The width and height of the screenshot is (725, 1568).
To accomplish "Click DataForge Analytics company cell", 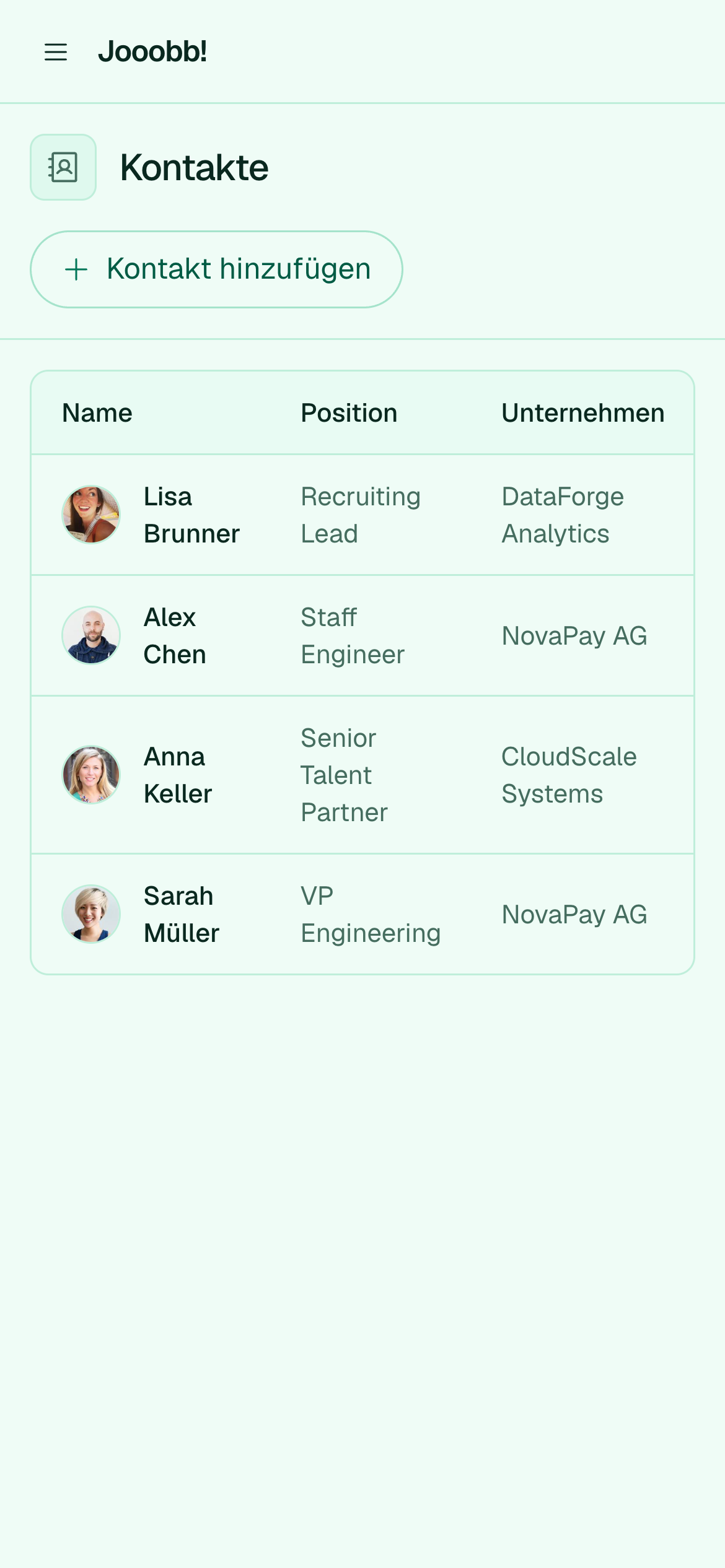I will pos(563,515).
